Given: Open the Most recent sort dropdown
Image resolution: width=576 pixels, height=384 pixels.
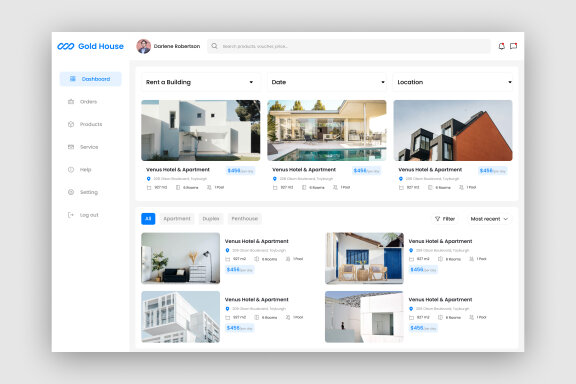Looking at the screenshot, I should [x=489, y=219].
